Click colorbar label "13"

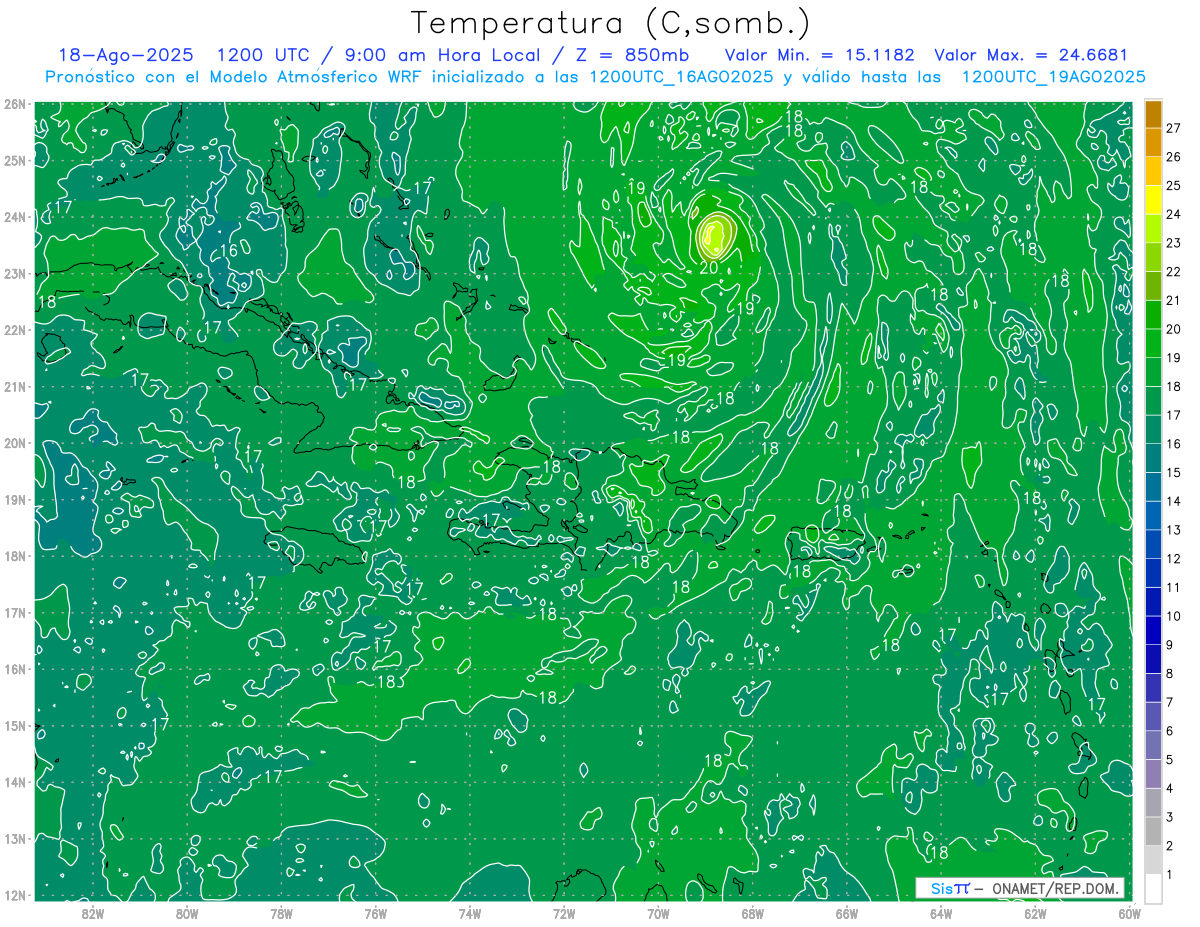(x=1174, y=530)
